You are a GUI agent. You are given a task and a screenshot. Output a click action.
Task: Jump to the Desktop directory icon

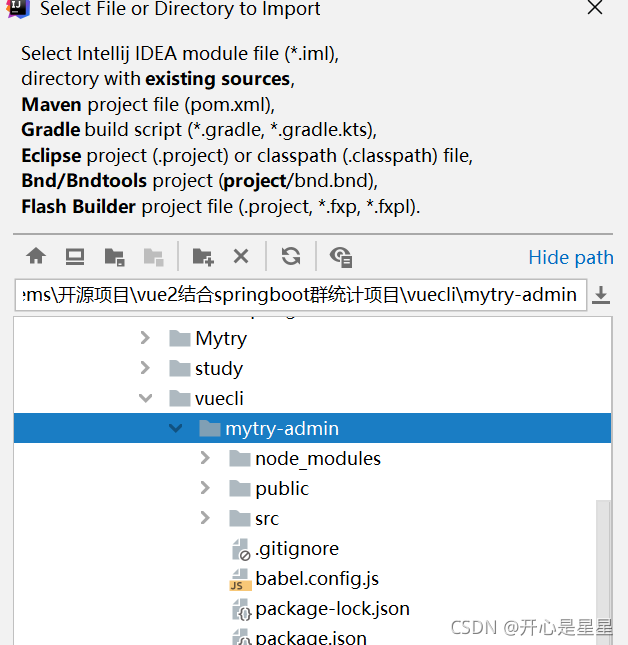(x=75, y=256)
